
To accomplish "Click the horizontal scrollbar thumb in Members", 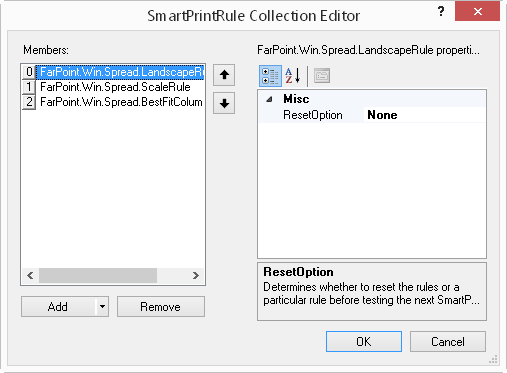I will click(x=98, y=275).
